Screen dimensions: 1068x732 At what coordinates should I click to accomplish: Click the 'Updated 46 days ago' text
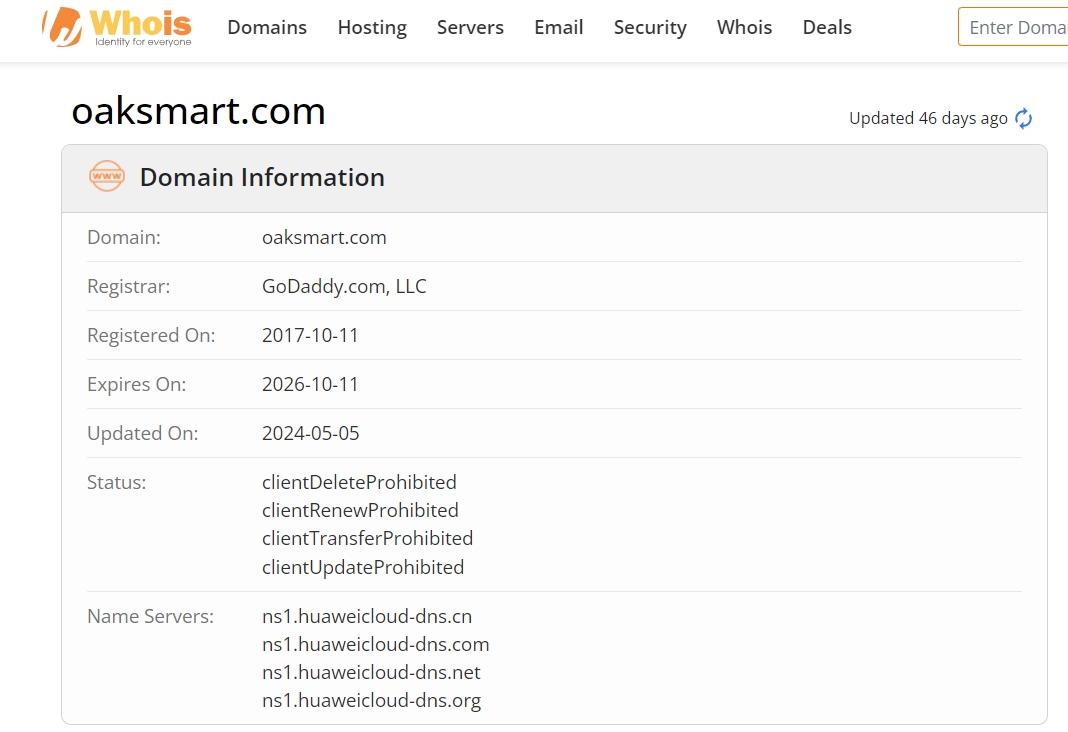928,118
